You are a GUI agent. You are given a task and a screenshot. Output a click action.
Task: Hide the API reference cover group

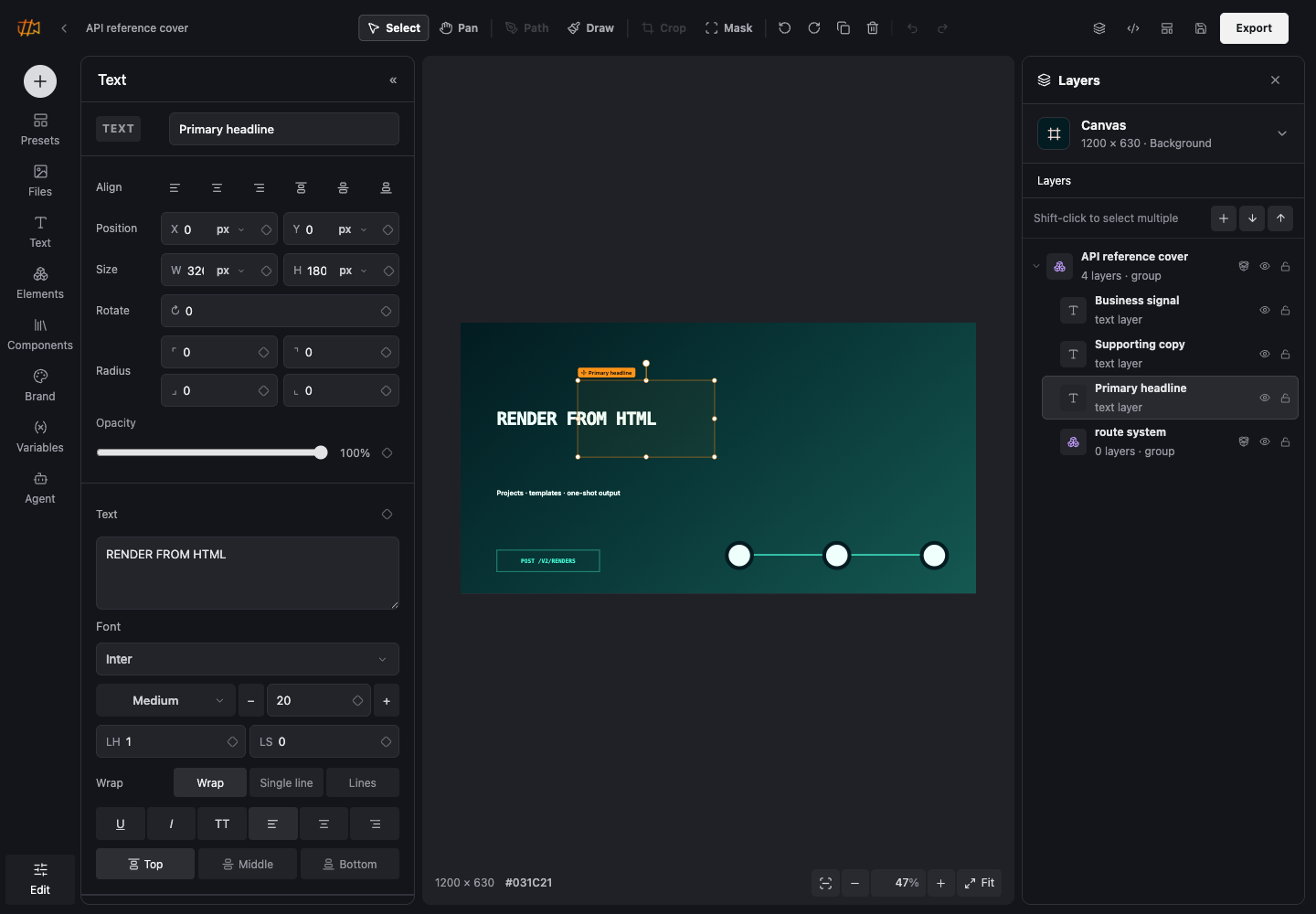click(1265, 266)
